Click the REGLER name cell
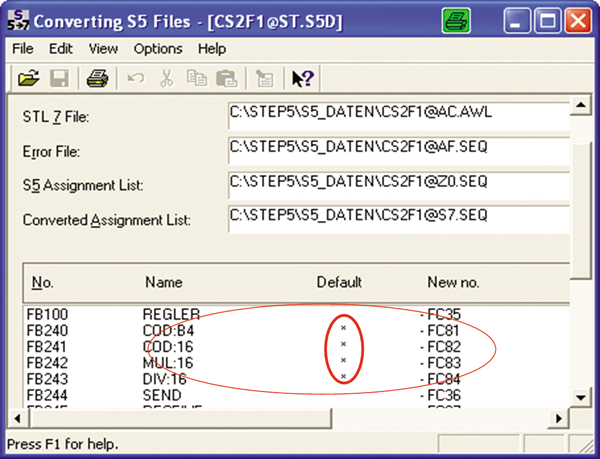Viewport: 600px width, 459px height. pyautogui.click(x=171, y=314)
